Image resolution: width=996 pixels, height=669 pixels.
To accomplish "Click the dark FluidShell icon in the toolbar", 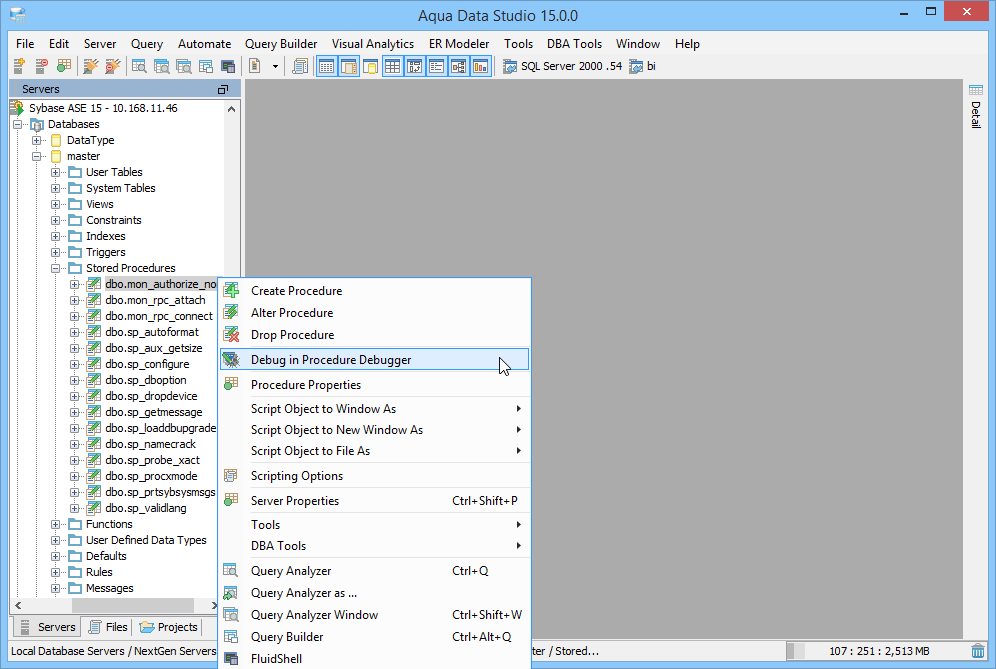I will point(228,66).
